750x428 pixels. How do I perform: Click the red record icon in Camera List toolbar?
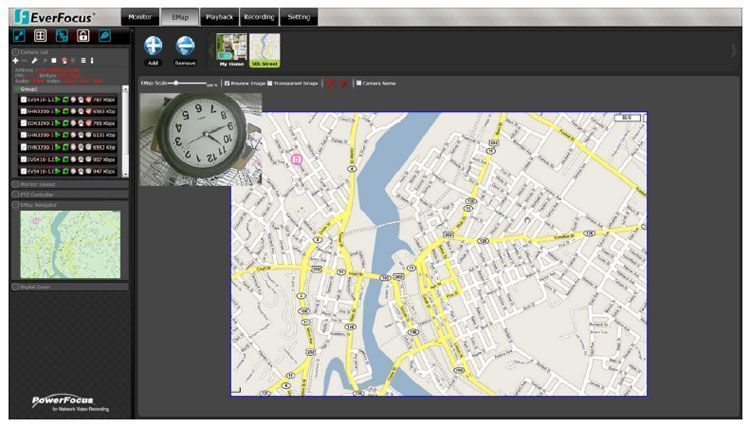64,61
